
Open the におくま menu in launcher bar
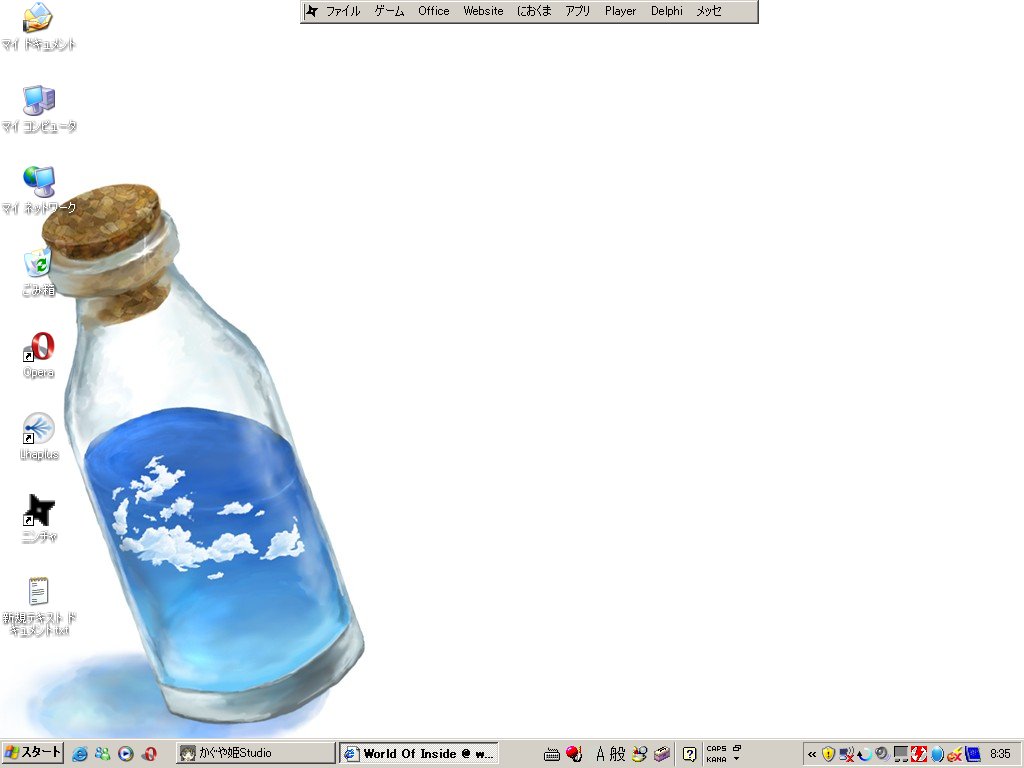coord(534,11)
